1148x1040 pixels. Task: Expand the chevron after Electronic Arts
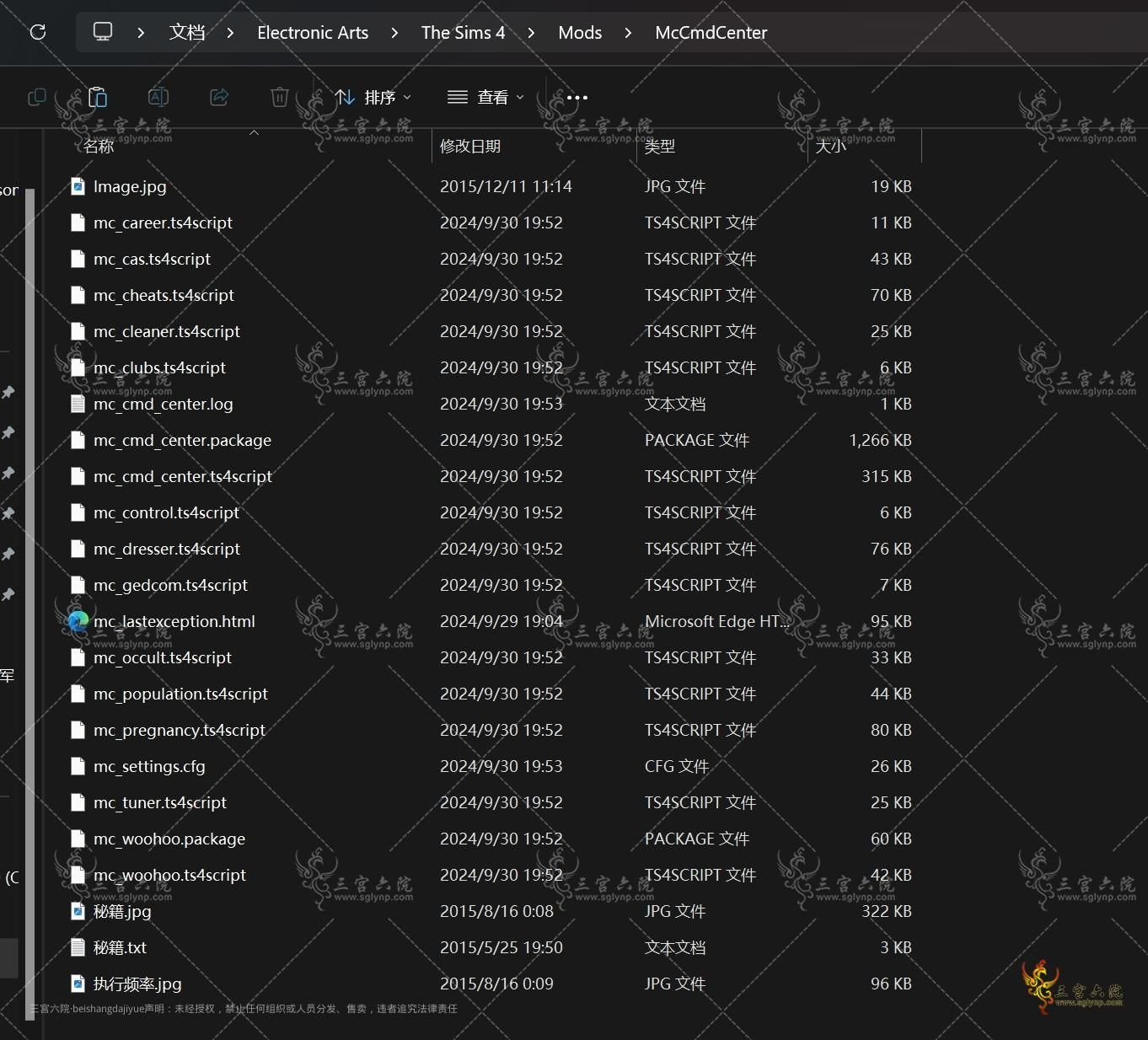point(394,33)
